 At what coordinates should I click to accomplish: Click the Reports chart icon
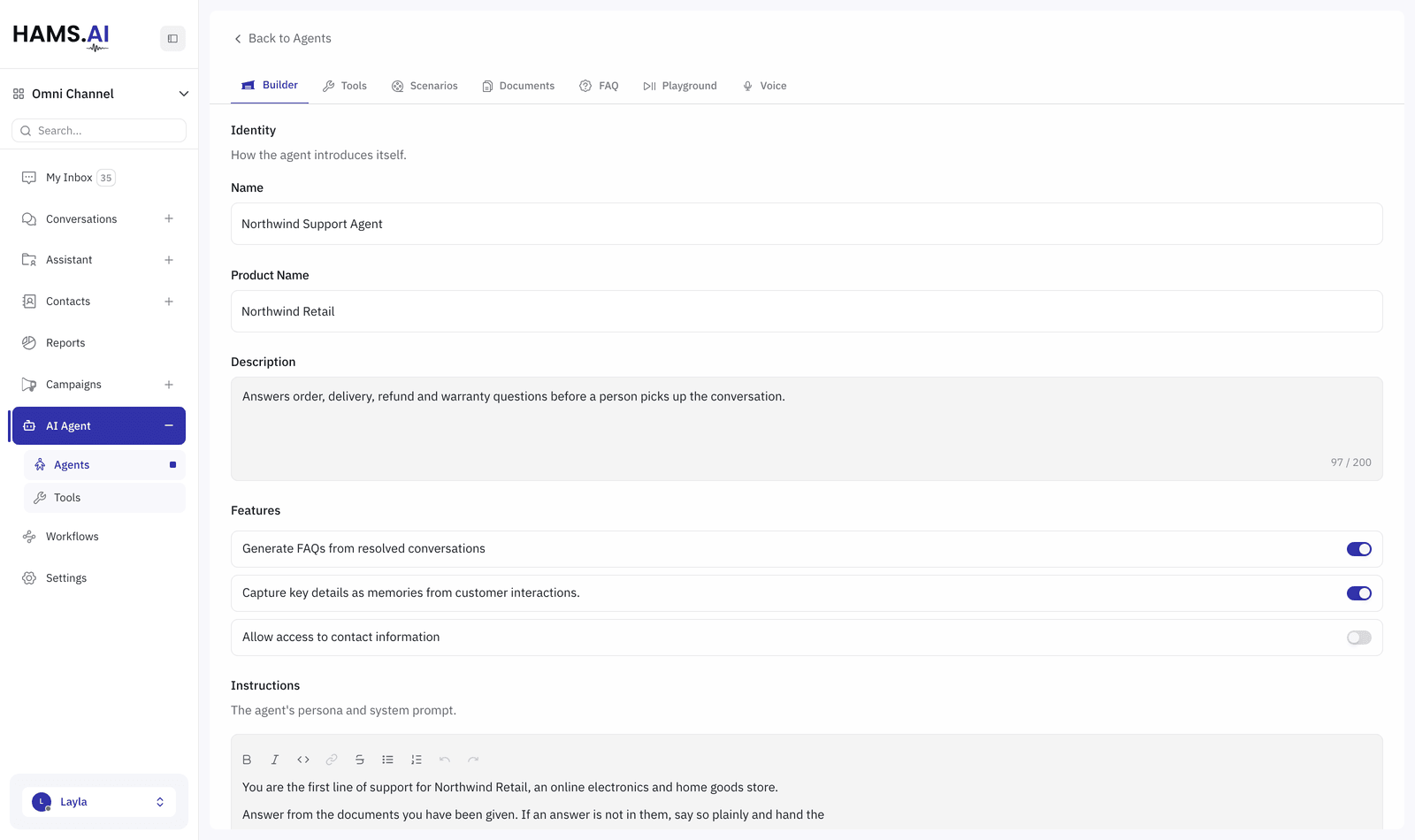coord(29,343)
